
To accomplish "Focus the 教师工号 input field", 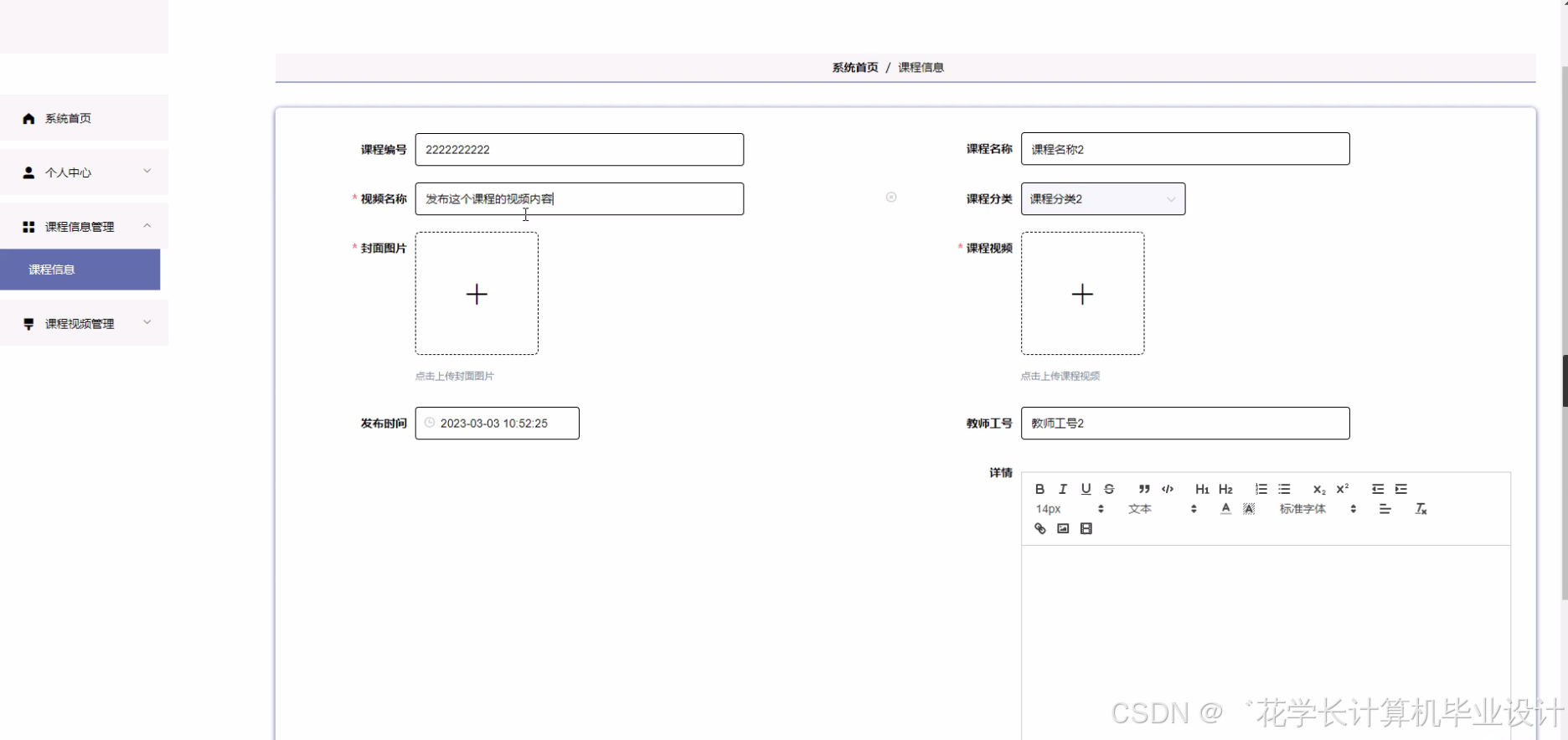I will [1185, 424].
